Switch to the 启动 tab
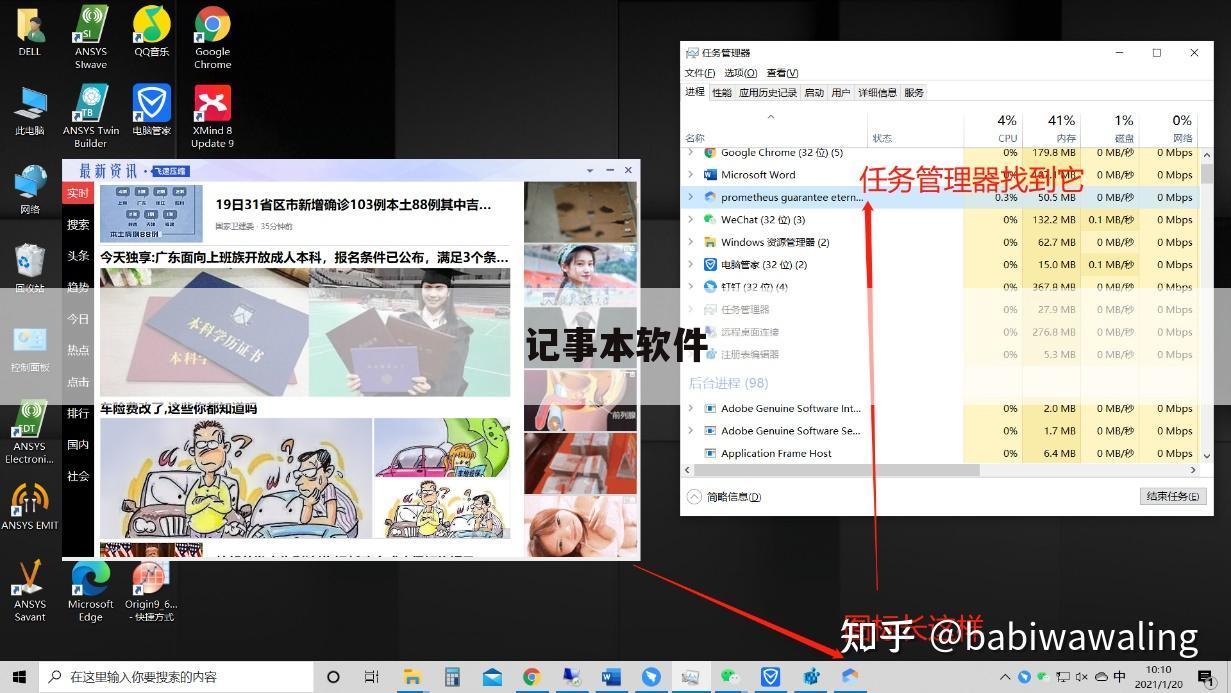The height and width of the screenshot is (693, 1231). 814,93
